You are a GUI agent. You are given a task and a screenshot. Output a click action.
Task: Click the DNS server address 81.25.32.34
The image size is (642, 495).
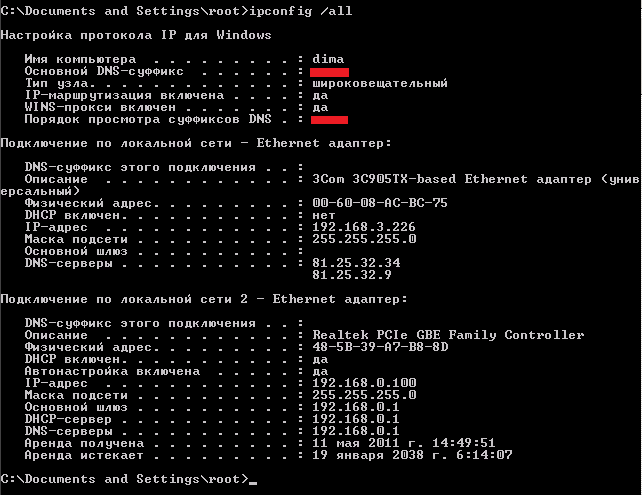tap(356, 263)
